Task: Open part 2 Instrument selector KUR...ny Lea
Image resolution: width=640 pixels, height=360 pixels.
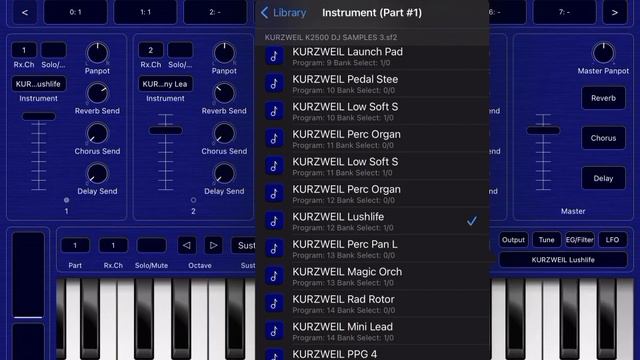Action: coord(165,84)
